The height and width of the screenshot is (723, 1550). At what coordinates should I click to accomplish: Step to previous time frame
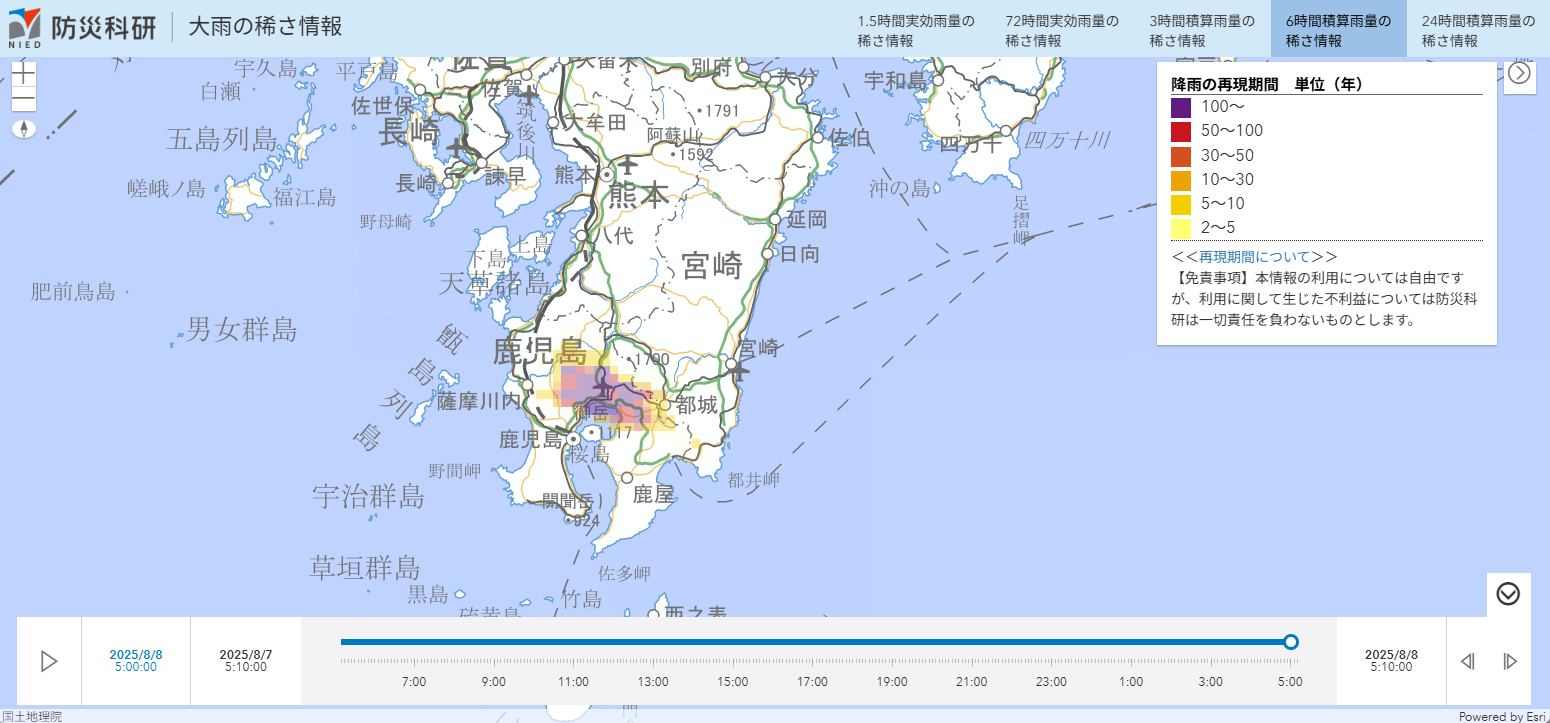1467,661
